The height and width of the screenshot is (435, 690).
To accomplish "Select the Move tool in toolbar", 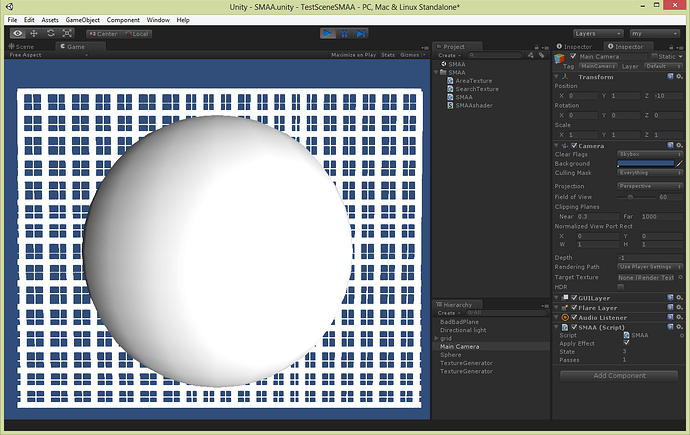I will [x=35, y=33].
